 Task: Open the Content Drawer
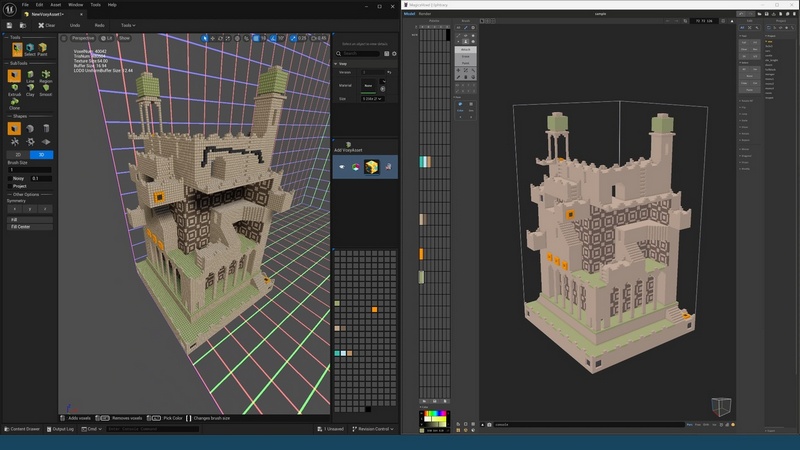click(22, 429)
